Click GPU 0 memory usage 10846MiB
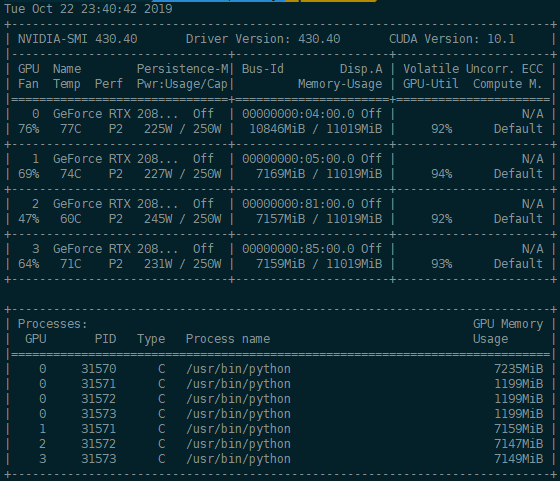560x481 pixels. point(277,129)
